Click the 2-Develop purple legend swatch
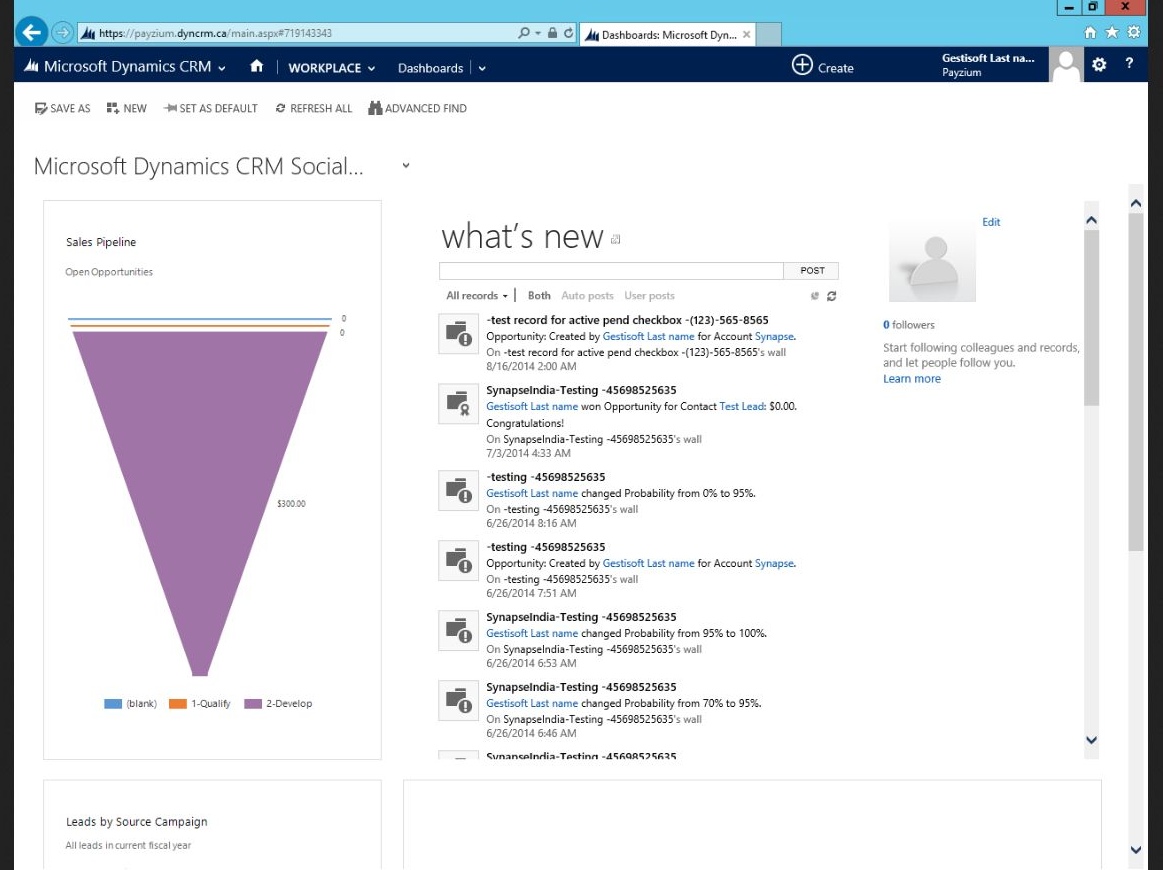Viewport: 1163px width, 870px height. (253, 704)
